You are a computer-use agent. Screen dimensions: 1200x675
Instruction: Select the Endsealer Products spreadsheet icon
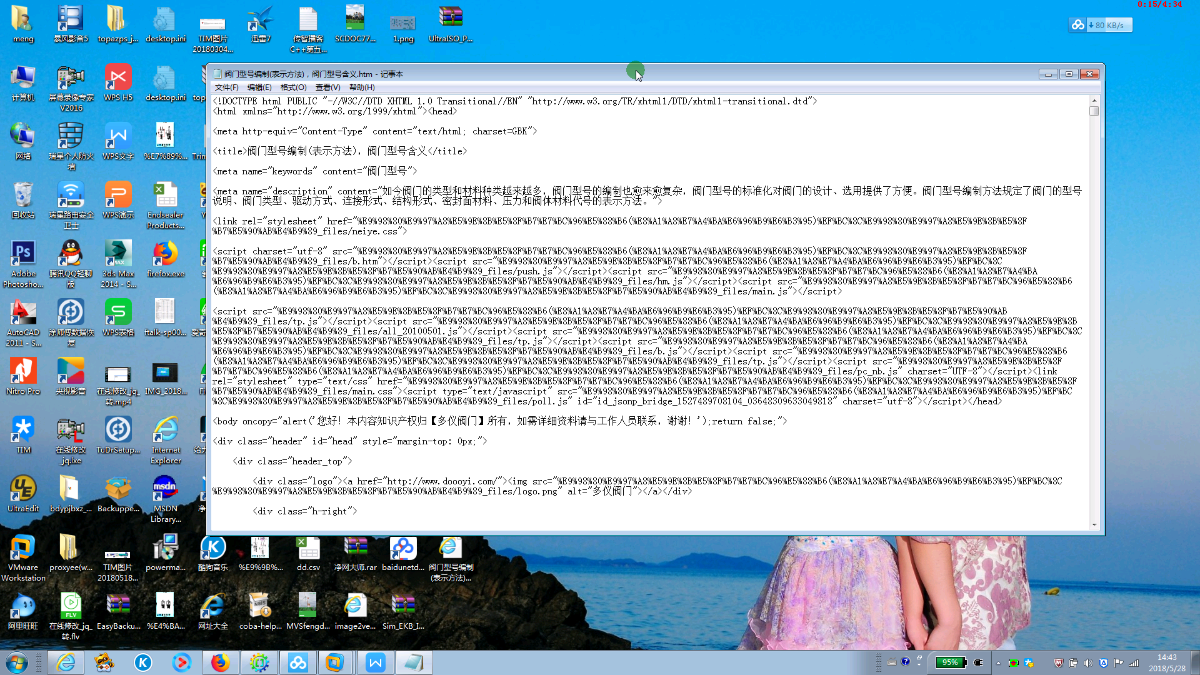(165, 204)
